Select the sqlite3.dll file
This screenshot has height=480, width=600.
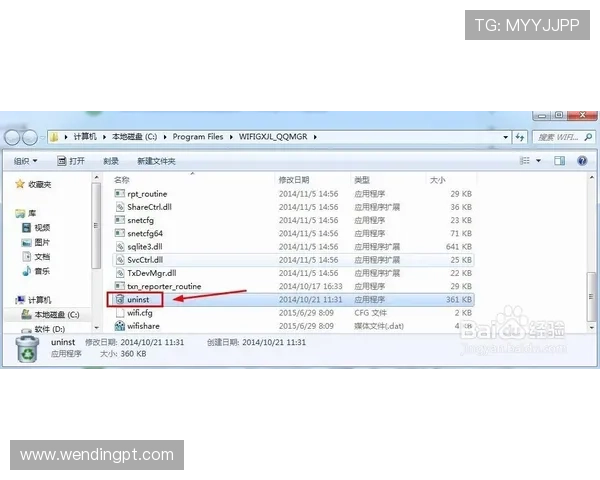pyautogui.click(x=293, y=247)
